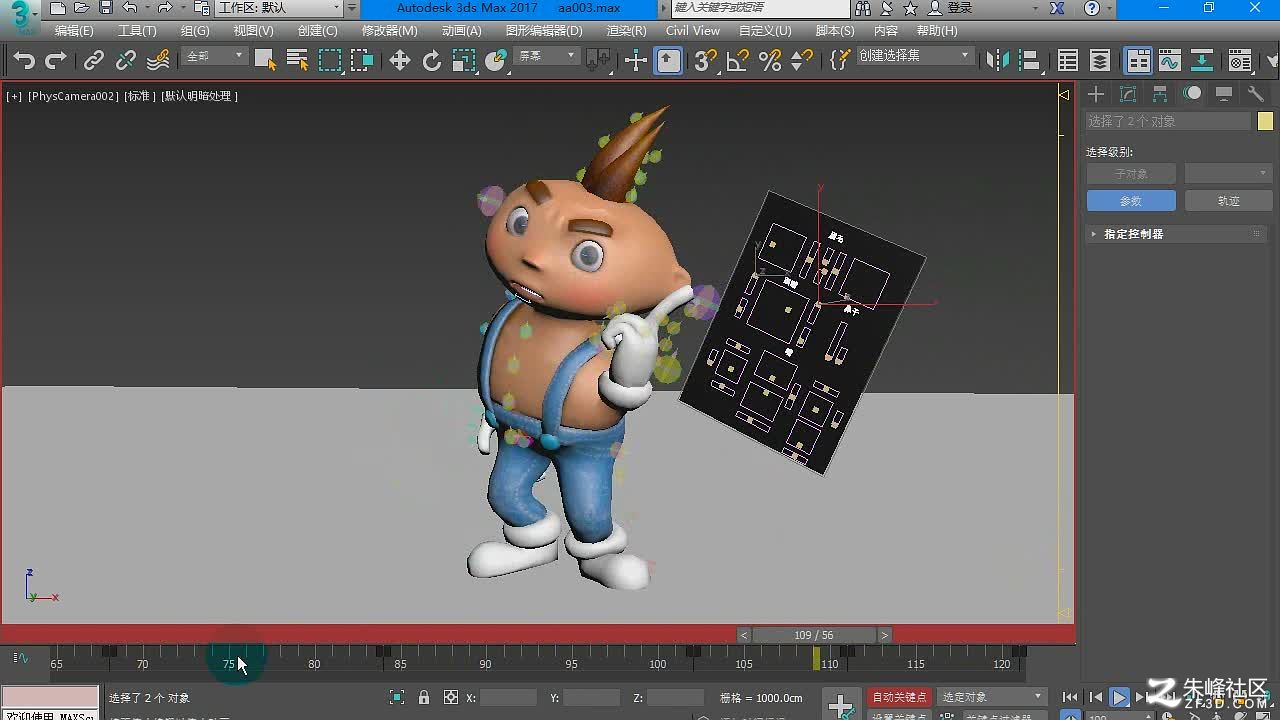Click the Play Animation button
1280x720 pixels.
pyautogui.click(x=1120, y=697)
